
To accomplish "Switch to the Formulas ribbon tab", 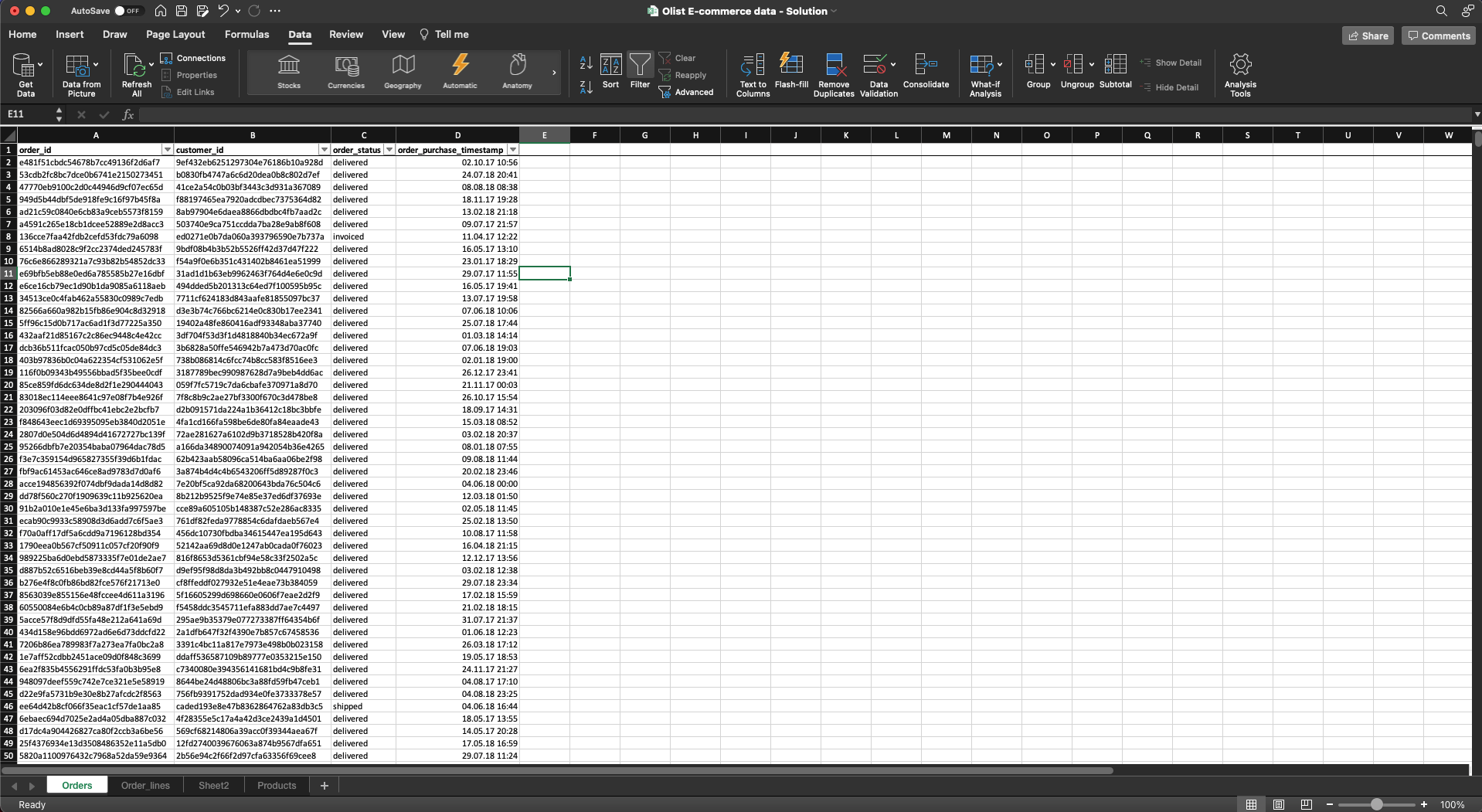I will (246, 34).
